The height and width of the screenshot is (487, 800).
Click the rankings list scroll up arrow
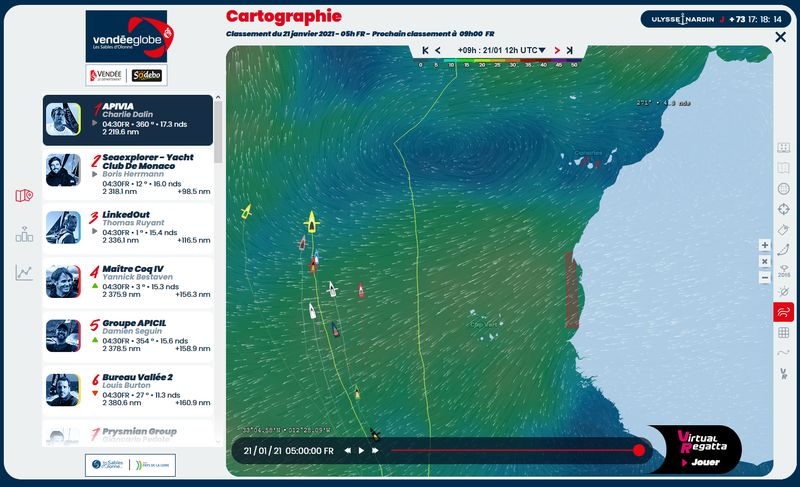(x=218, y=97)
